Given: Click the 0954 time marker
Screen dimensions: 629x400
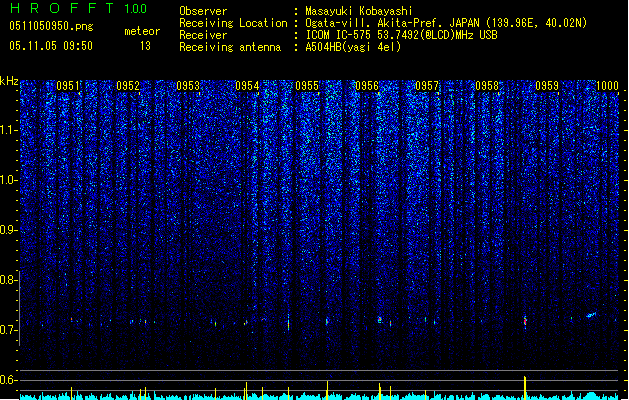Looking at the screenshot, I should pos(247,86).
